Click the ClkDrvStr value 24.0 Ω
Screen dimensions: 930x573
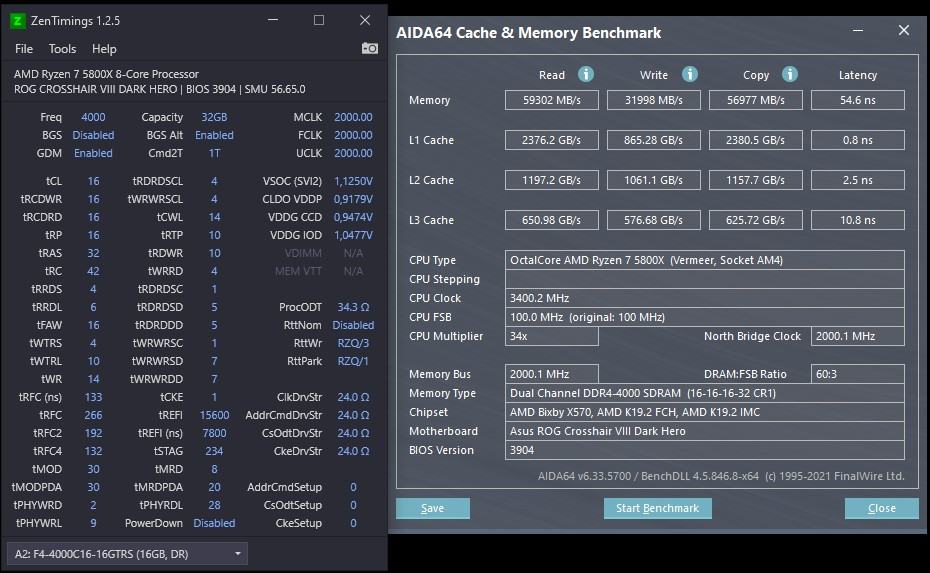coord(353,397)
